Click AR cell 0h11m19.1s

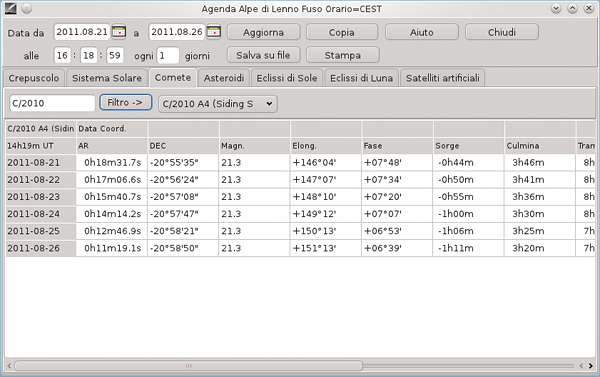pos(112,248)
